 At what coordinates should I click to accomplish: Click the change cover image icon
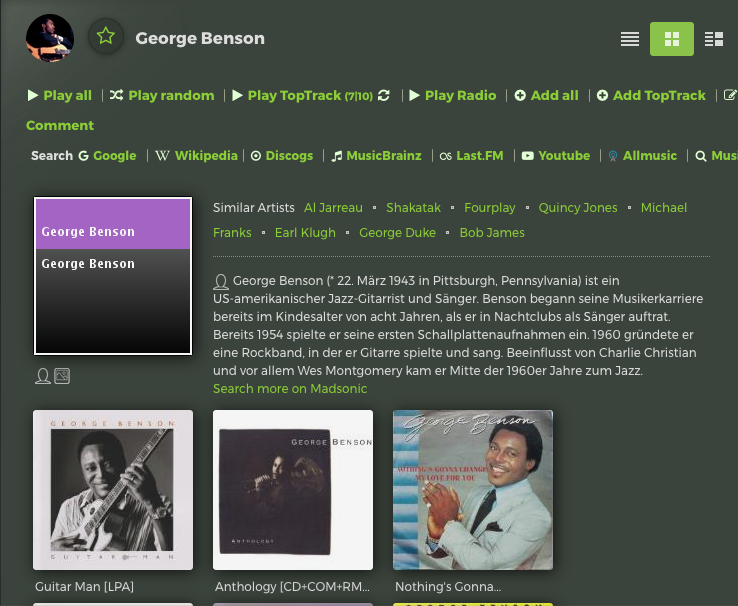tap(62, 375)
